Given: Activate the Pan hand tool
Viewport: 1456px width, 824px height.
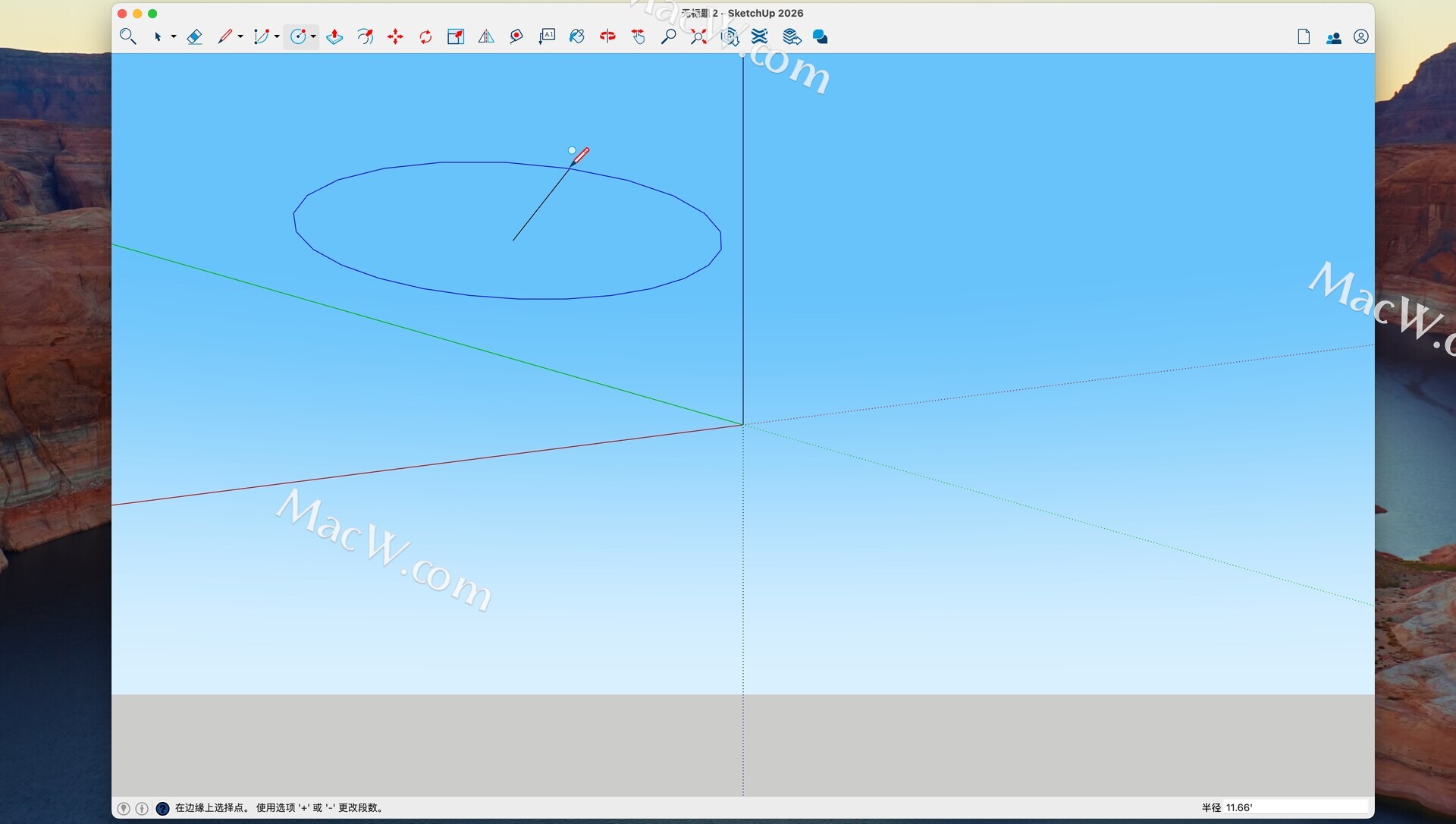Looking at the screenshot, I should tap(638, 36).
